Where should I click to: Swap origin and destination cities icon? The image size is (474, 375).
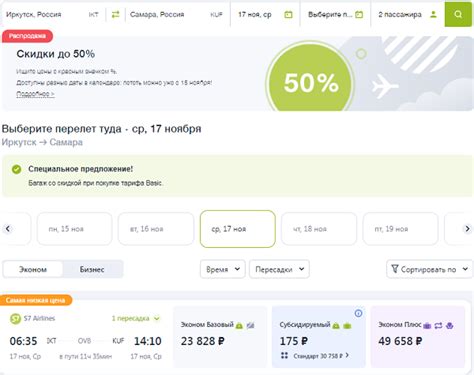tap(115, 14)
